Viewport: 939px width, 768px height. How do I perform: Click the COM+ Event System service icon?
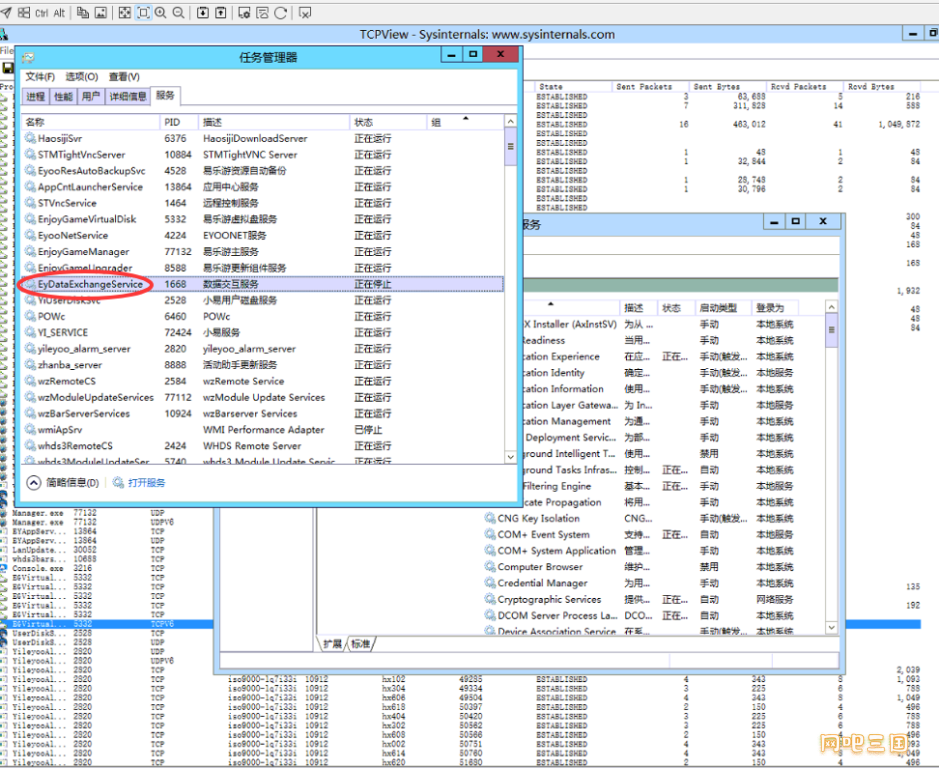pos(490,535)
